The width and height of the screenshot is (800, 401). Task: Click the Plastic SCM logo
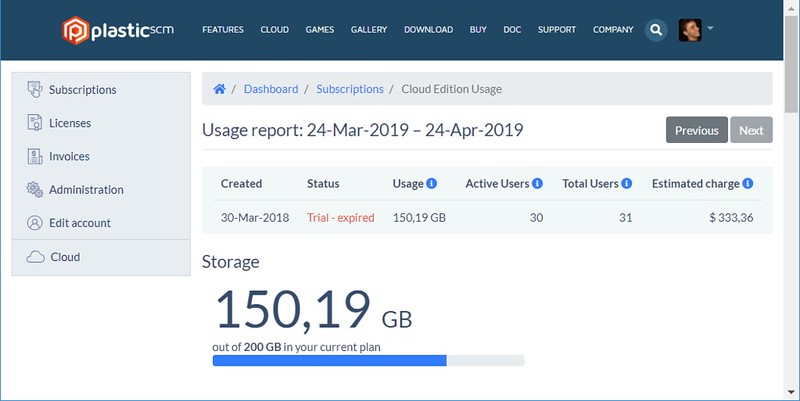click(117, 30)
